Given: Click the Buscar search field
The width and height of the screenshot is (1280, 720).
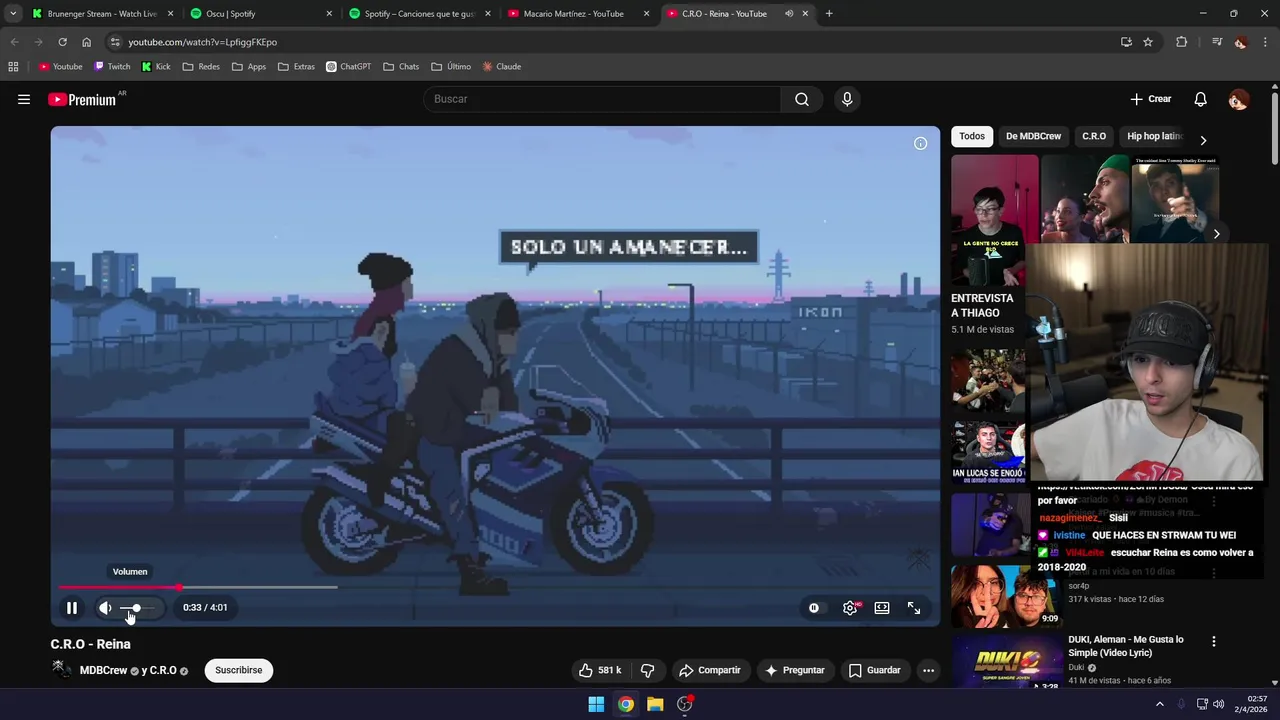Looking at the screenshot, I should tap(602, 99).
